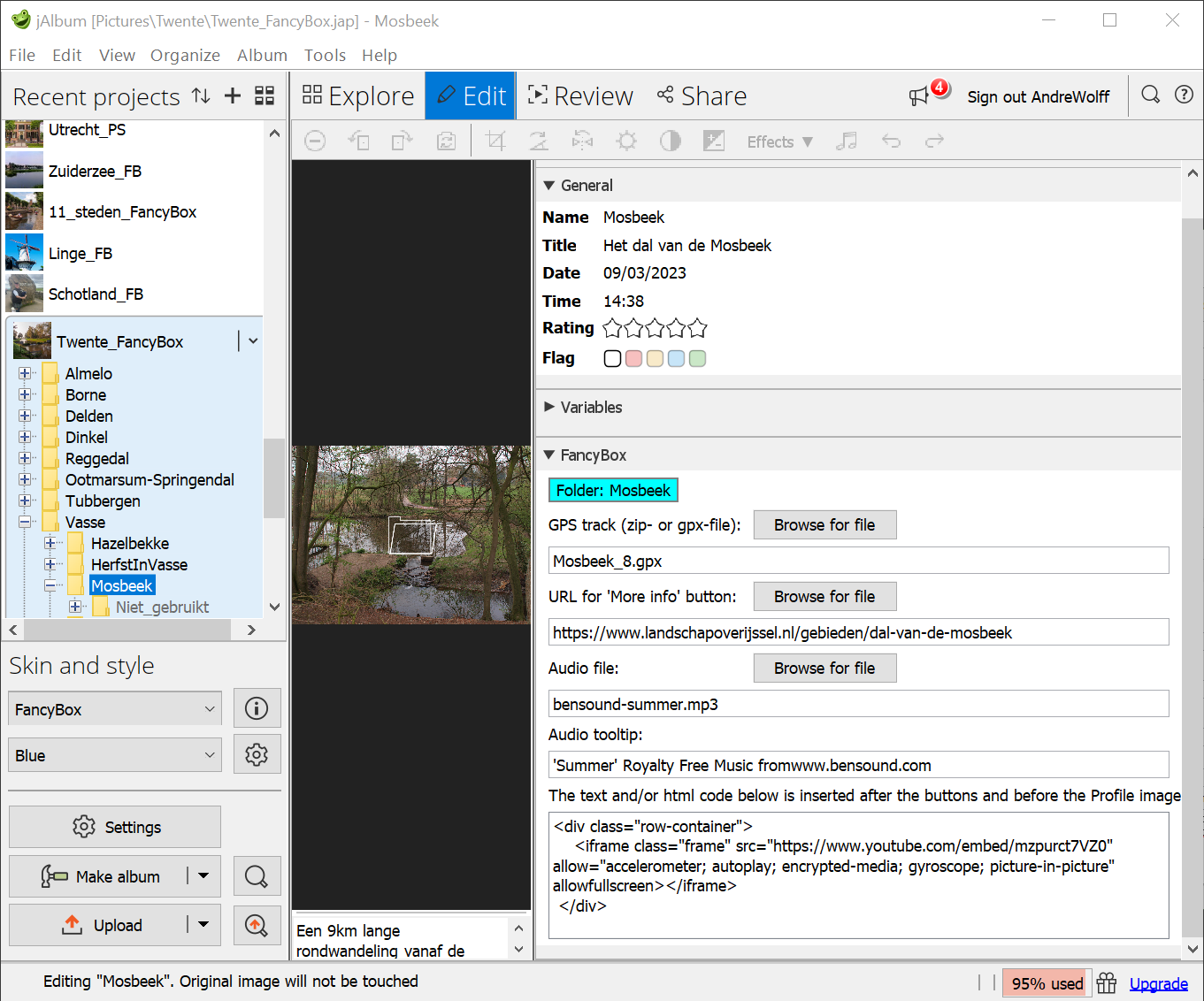Open the Blue style dropdown
The height and width of the screenshot is (1001, 1204).
[x=115, y=756]
